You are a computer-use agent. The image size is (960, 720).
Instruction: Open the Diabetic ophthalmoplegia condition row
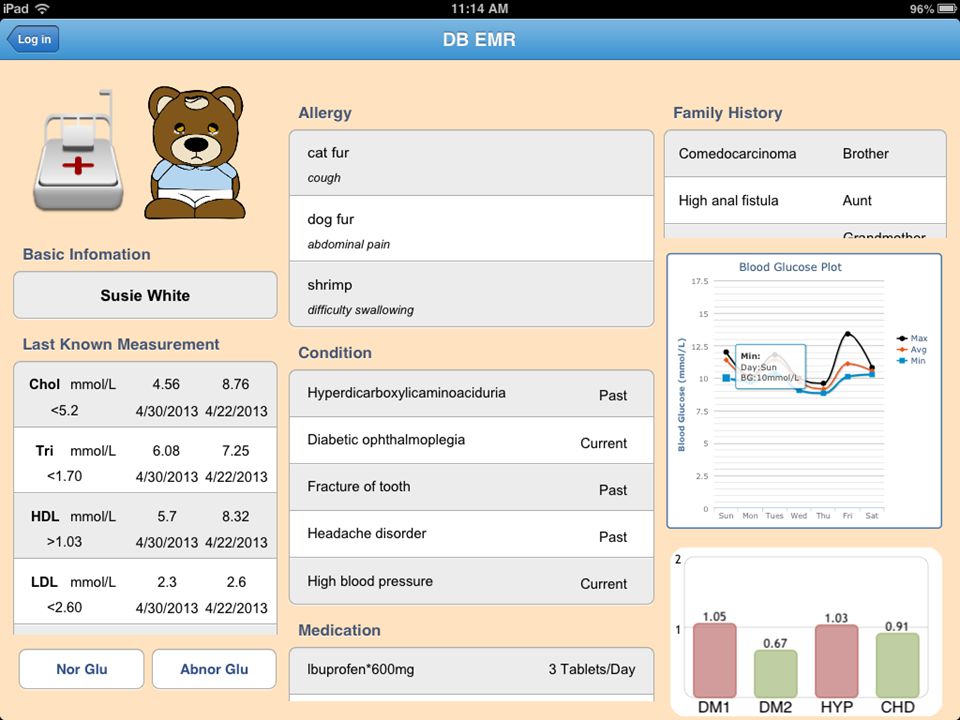point(471,441)
